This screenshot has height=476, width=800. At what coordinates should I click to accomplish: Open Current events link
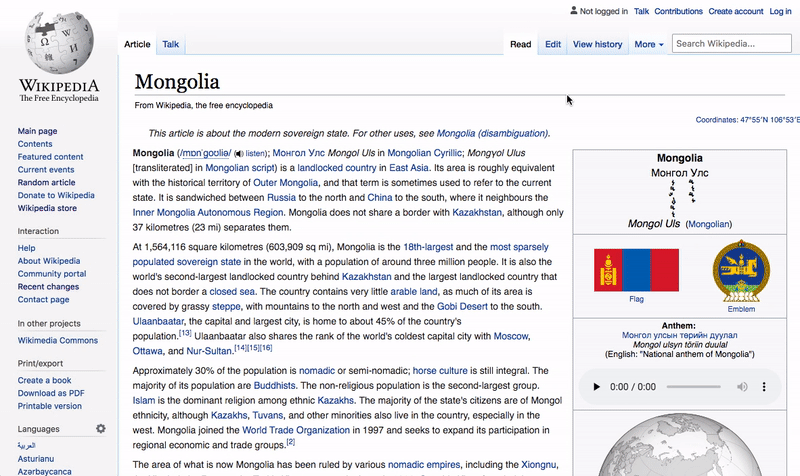pyautogui.click(x=46, y=169)
